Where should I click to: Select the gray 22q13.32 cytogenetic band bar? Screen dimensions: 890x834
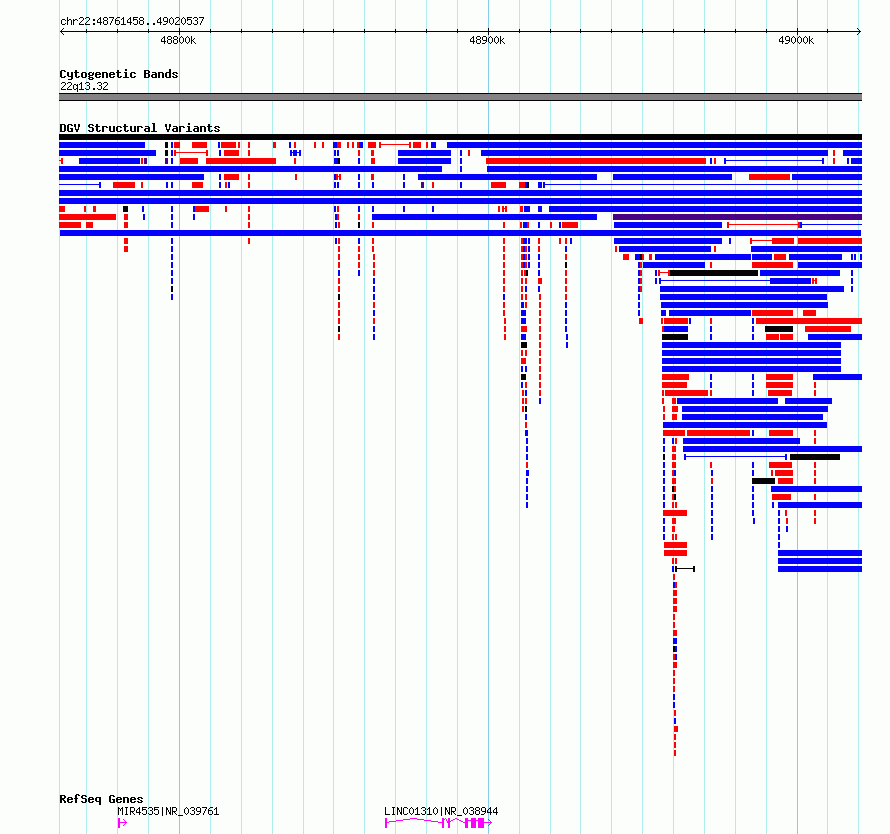(460, 97)
